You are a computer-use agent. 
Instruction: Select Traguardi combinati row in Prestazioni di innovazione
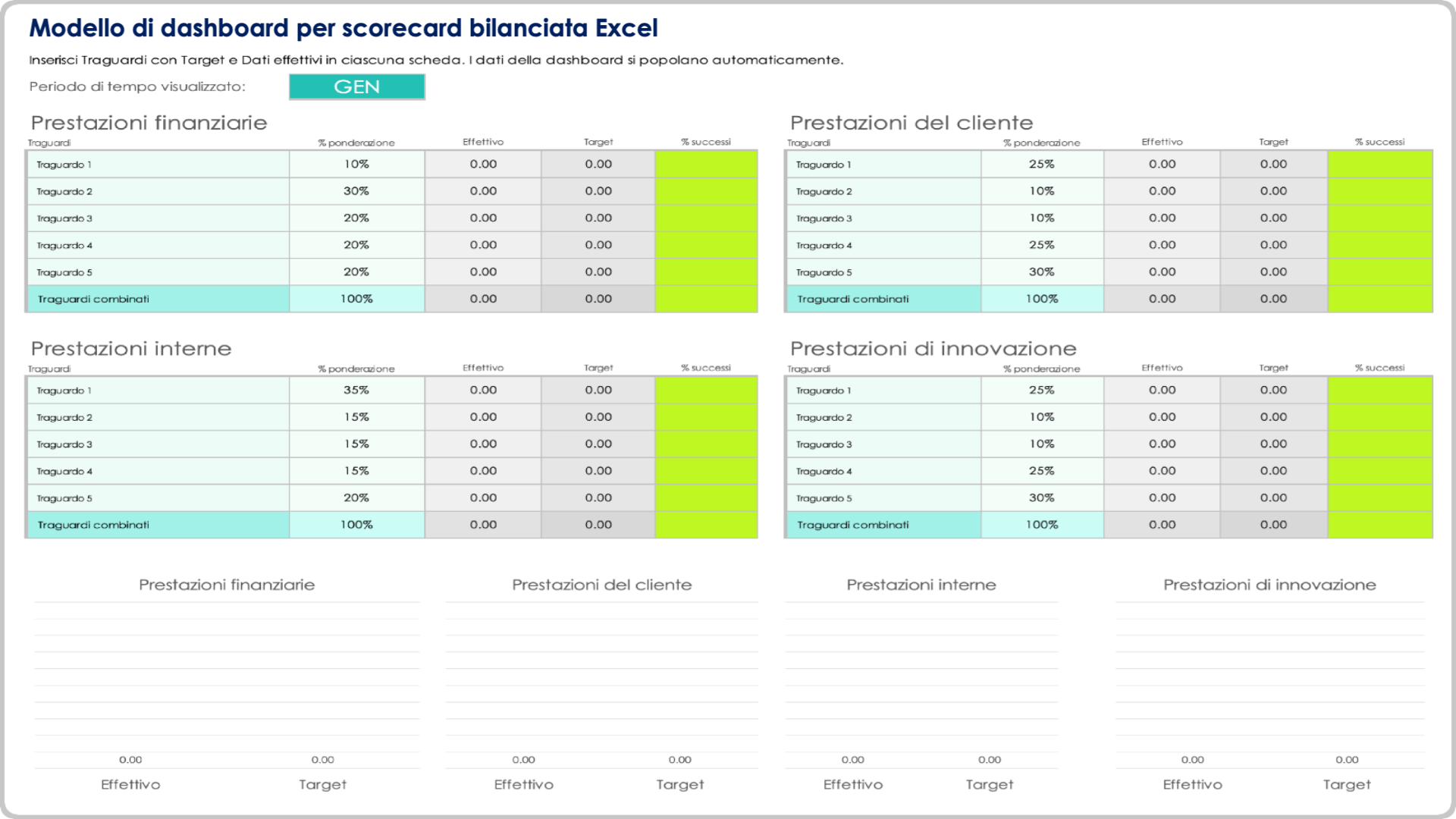coord(883,525)
